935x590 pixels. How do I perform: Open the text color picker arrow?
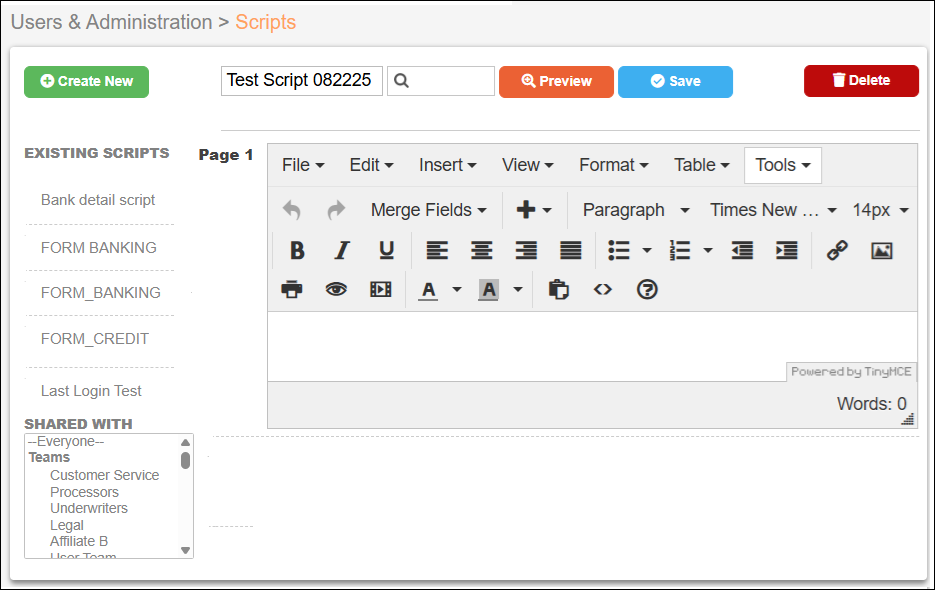pos(457,290)
